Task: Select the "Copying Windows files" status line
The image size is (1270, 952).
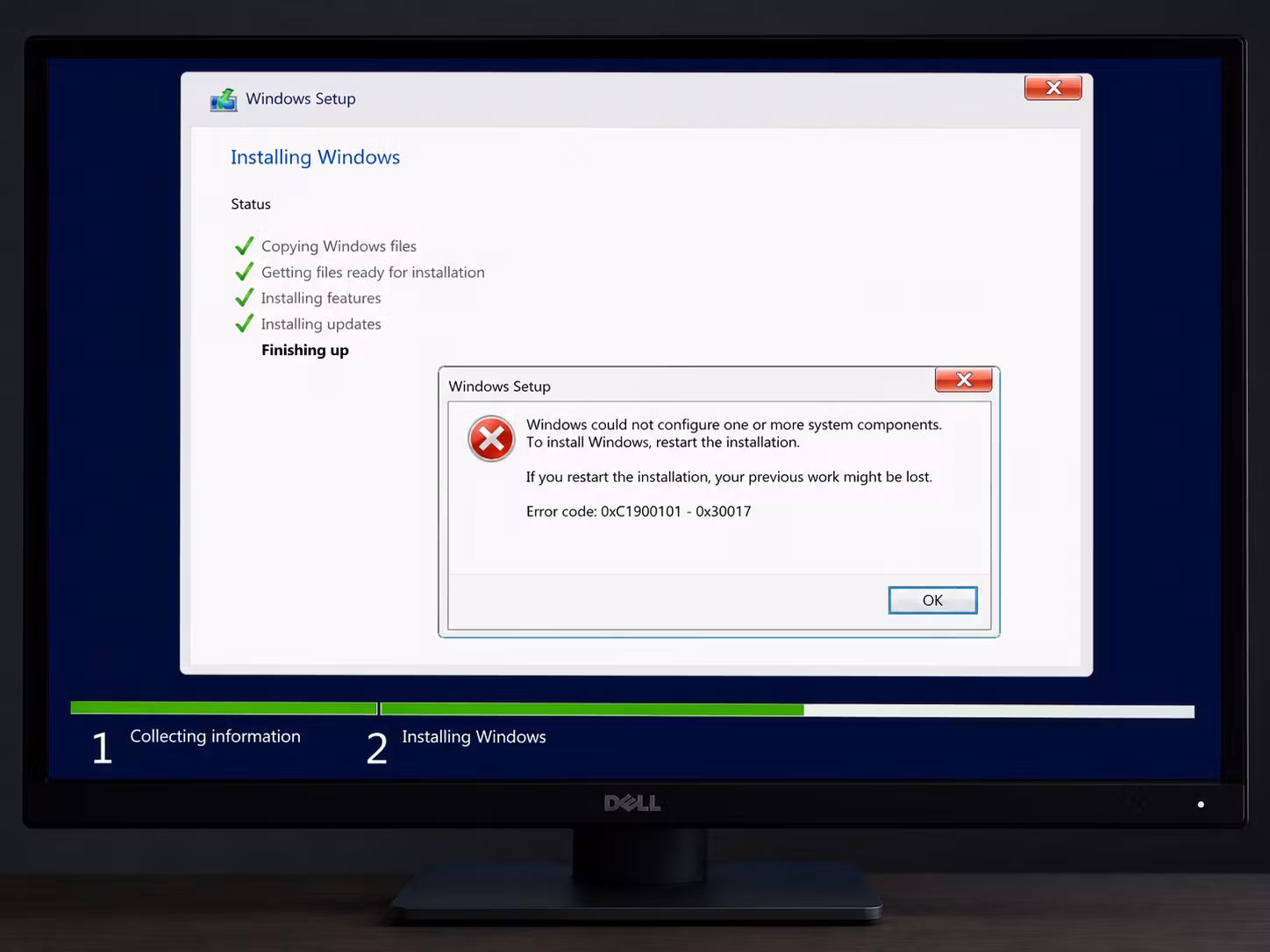Action: point(339,246)
